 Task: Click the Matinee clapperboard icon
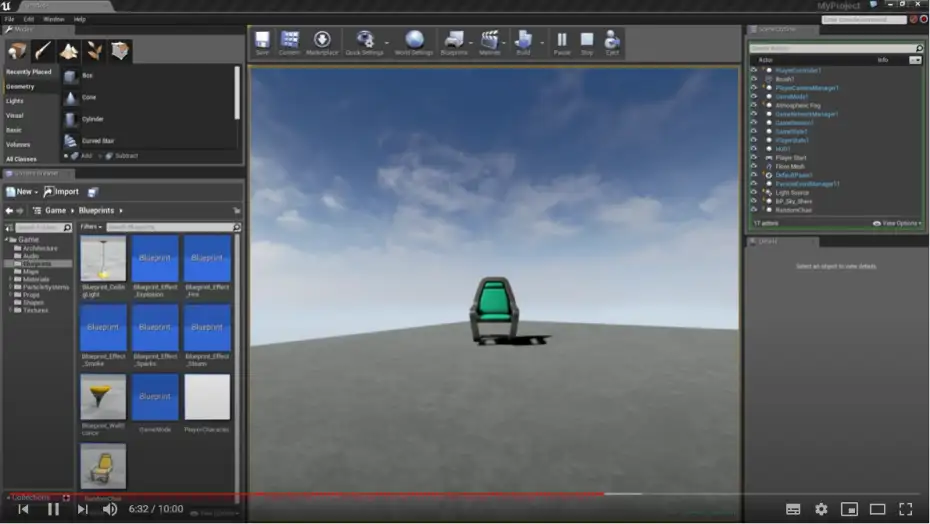pyautogui.click(x=489, y=42)
